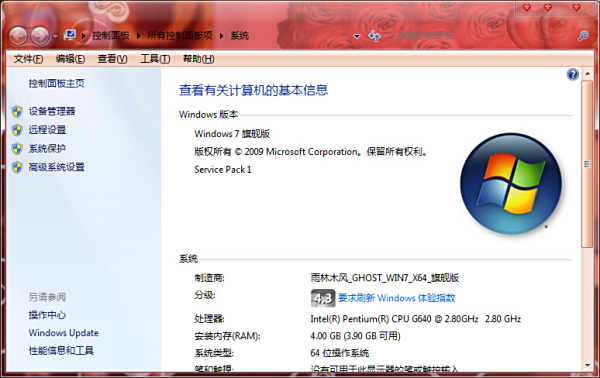The image size is (600, 378).
Task: Open the 查看(V) menu
Action: click(112, 59)
